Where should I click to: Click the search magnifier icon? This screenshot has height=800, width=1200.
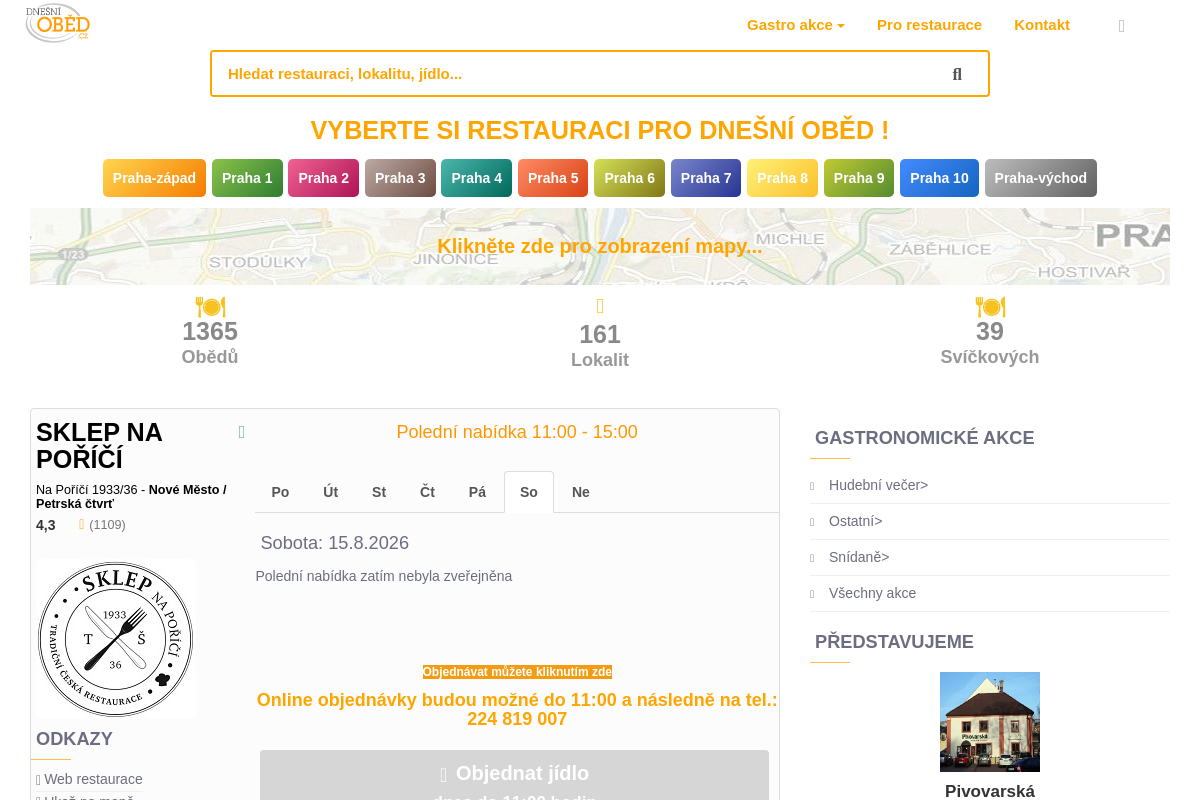(x=957, y=74)
